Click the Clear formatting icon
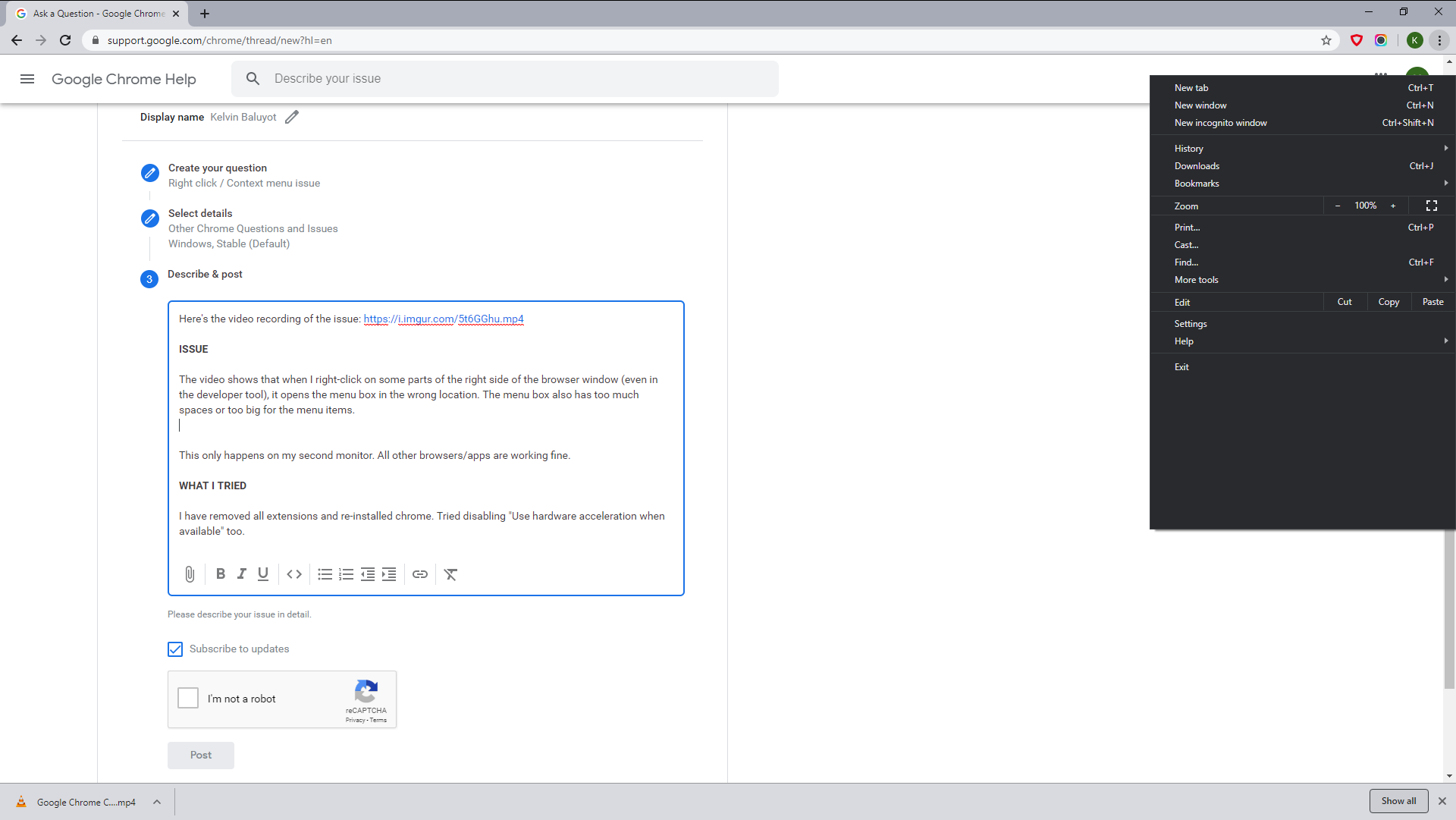This screenshot has height=820, width=1456. tap(450, 573)
